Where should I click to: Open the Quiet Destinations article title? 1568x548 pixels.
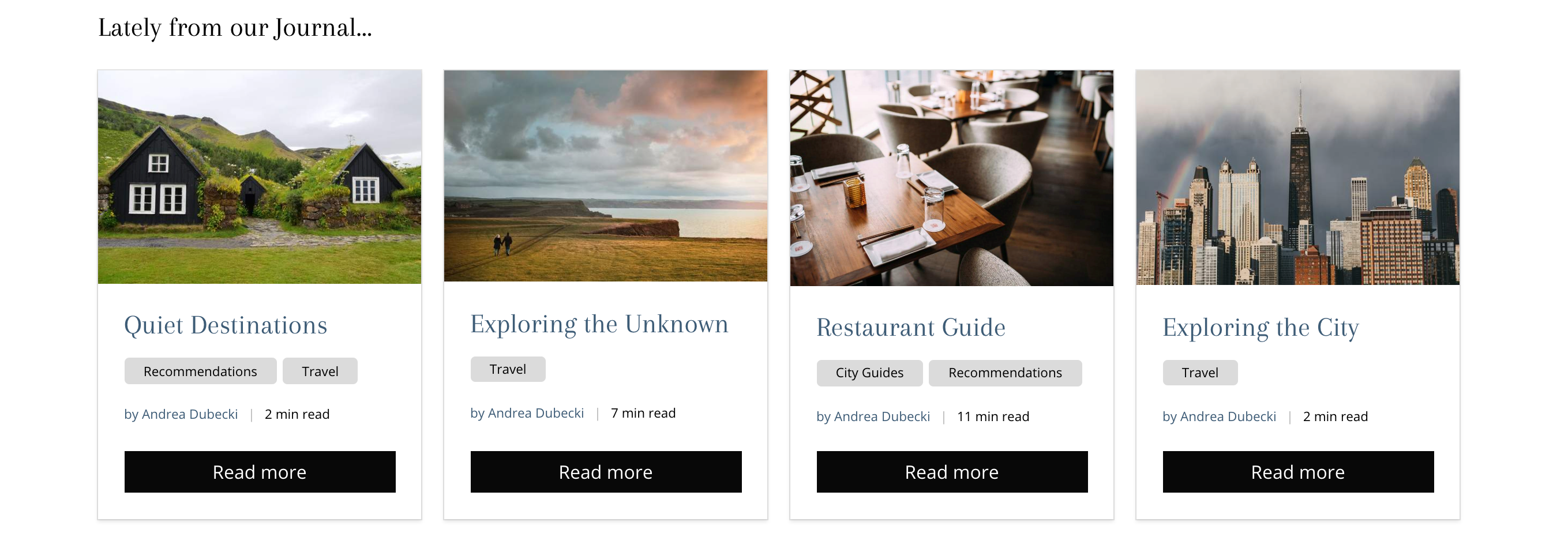(x=226, y=326)
